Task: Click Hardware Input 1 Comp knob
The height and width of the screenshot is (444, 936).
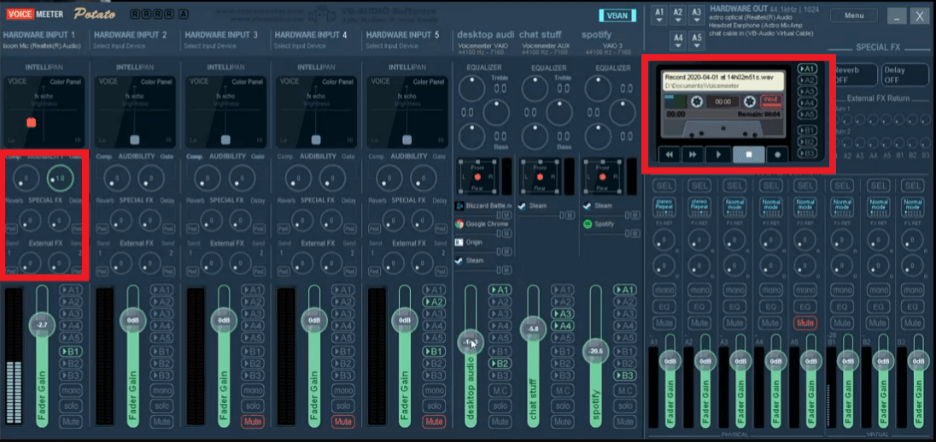Action: pyautogui.click(x=26, y=177)
